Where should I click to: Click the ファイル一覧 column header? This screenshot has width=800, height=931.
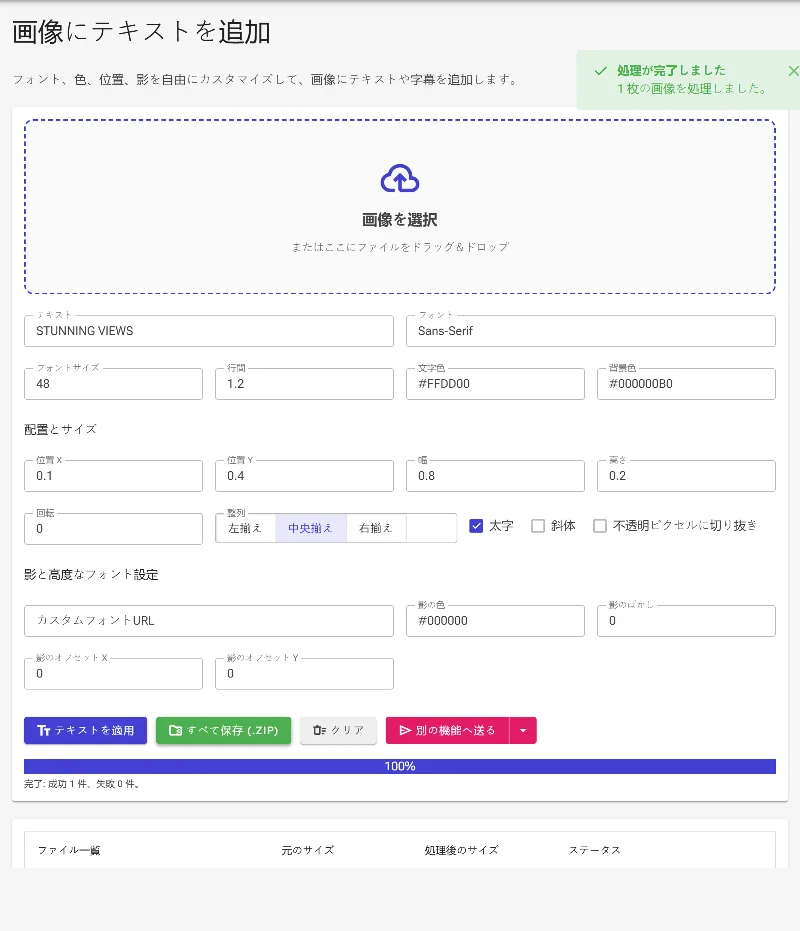pyautogui.click(x=69, y=850)
